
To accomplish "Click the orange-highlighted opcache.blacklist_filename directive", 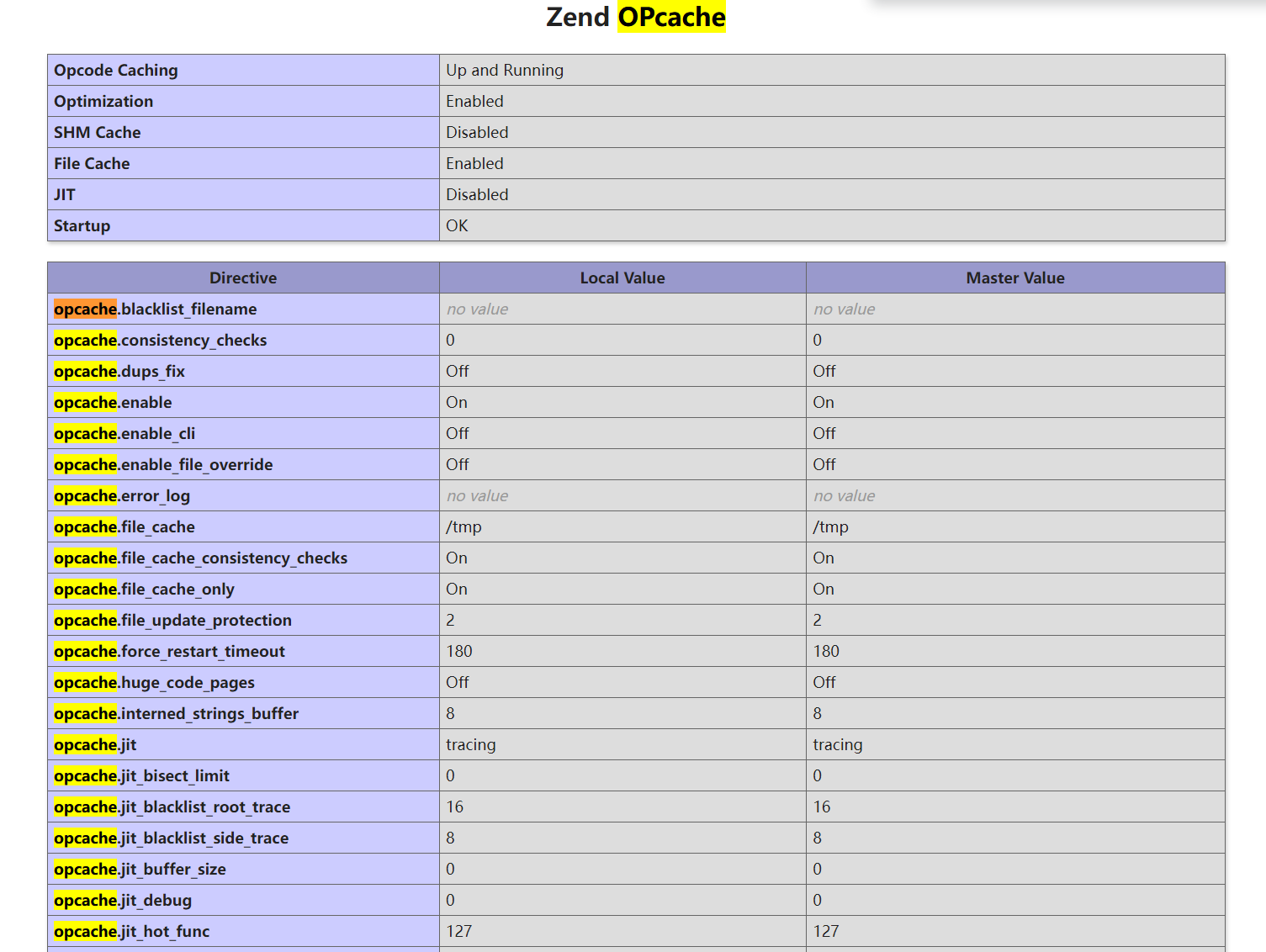I will [x=155, y=309].
